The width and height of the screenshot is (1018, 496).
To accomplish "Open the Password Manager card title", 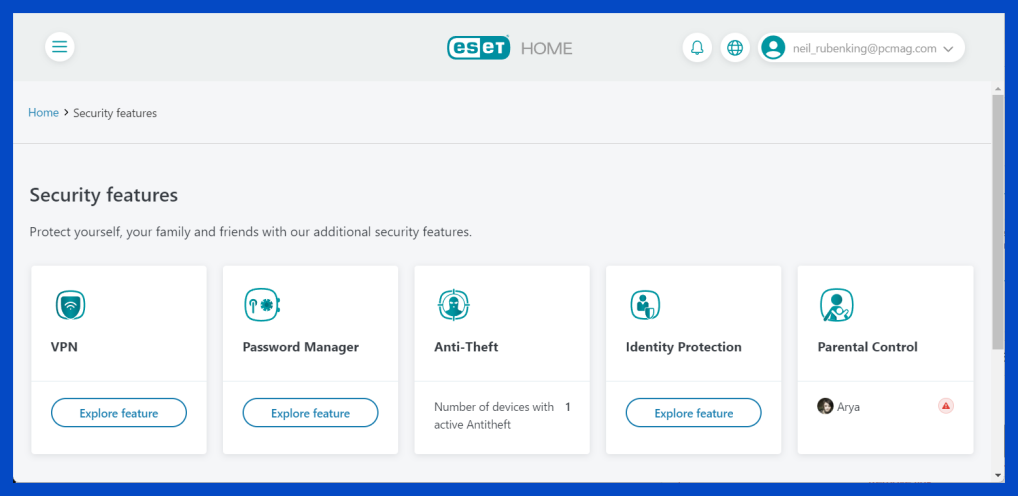I will pyautogui.click(x=301, y=347).
